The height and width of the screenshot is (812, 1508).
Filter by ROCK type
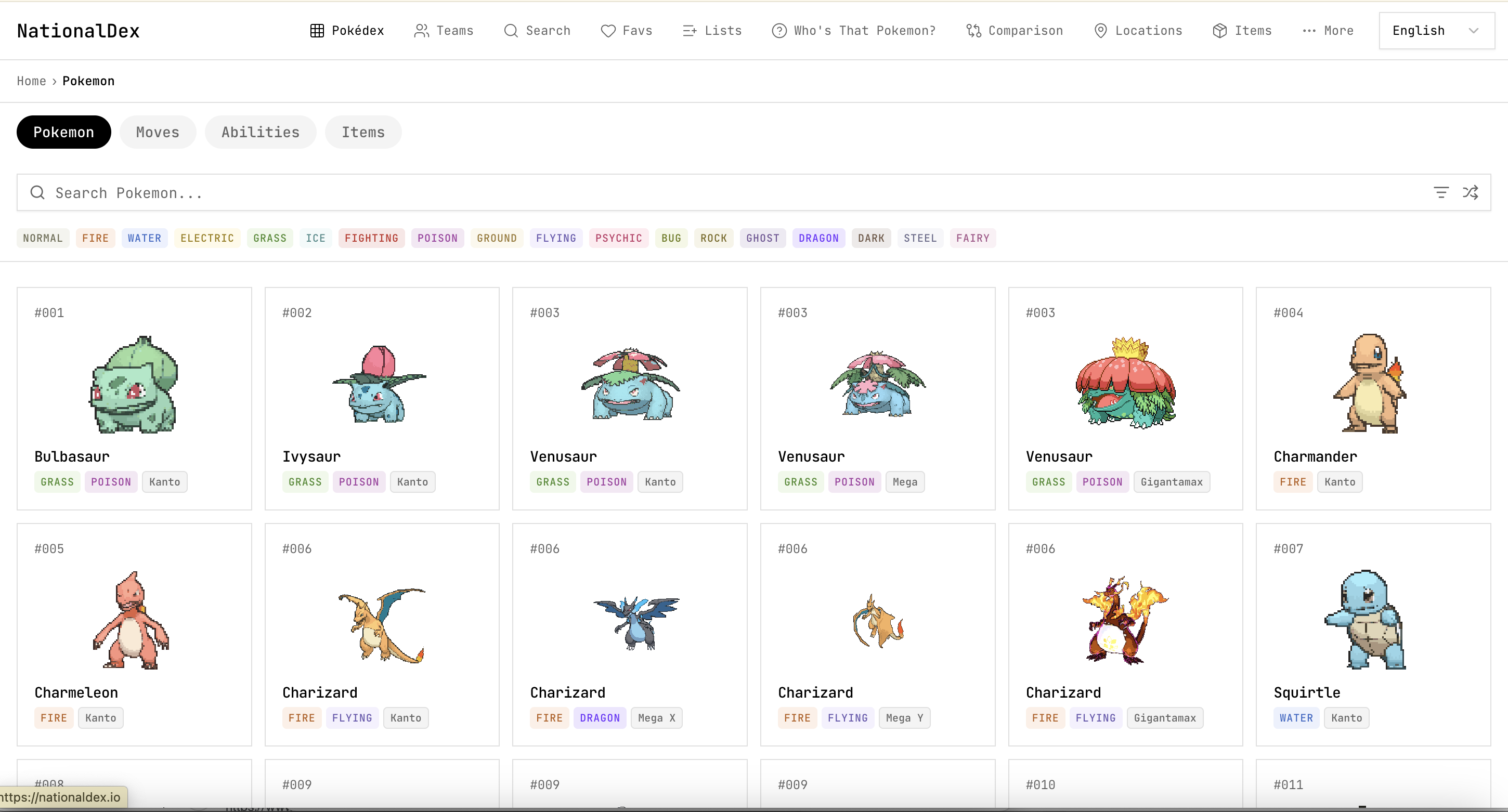point(713,238)
